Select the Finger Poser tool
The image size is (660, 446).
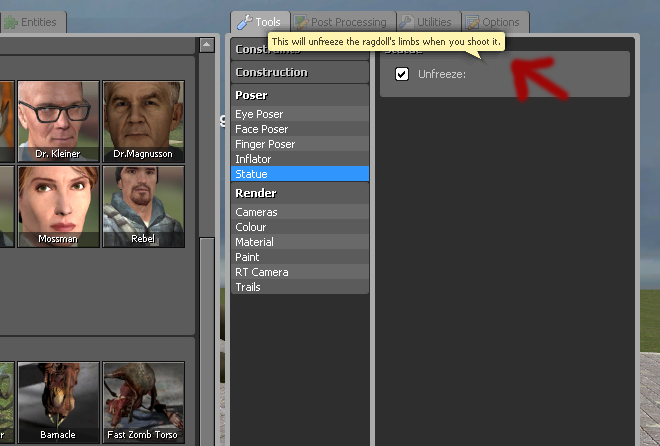(300, 144)
